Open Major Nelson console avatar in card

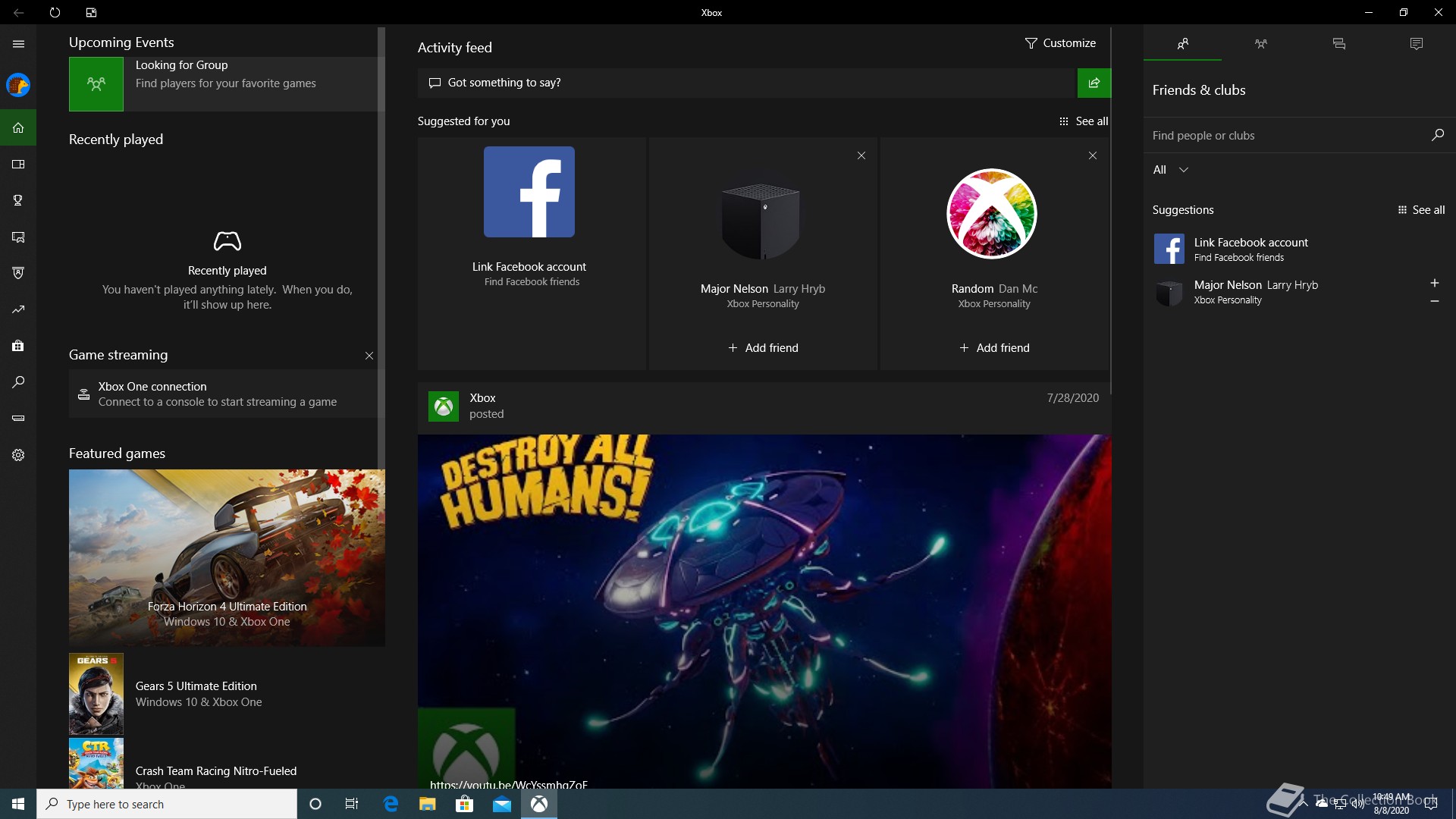point(761,221)
